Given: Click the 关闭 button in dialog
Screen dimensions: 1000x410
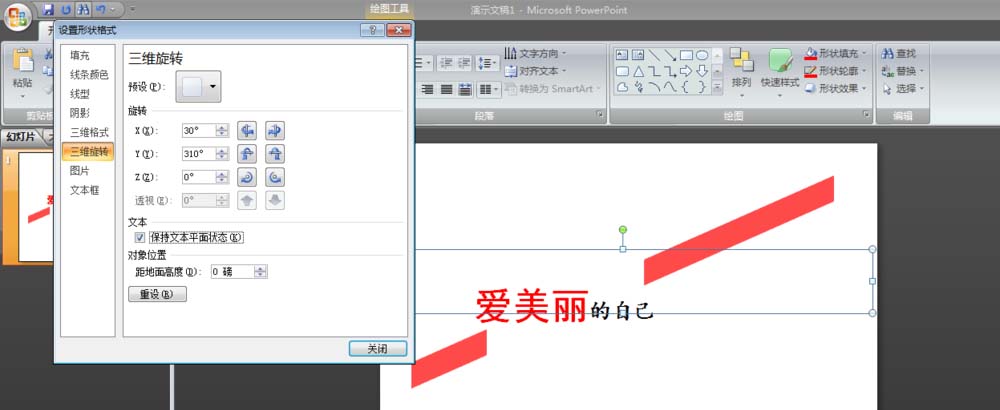Looking at the screenshot, I should pos(378,349).
